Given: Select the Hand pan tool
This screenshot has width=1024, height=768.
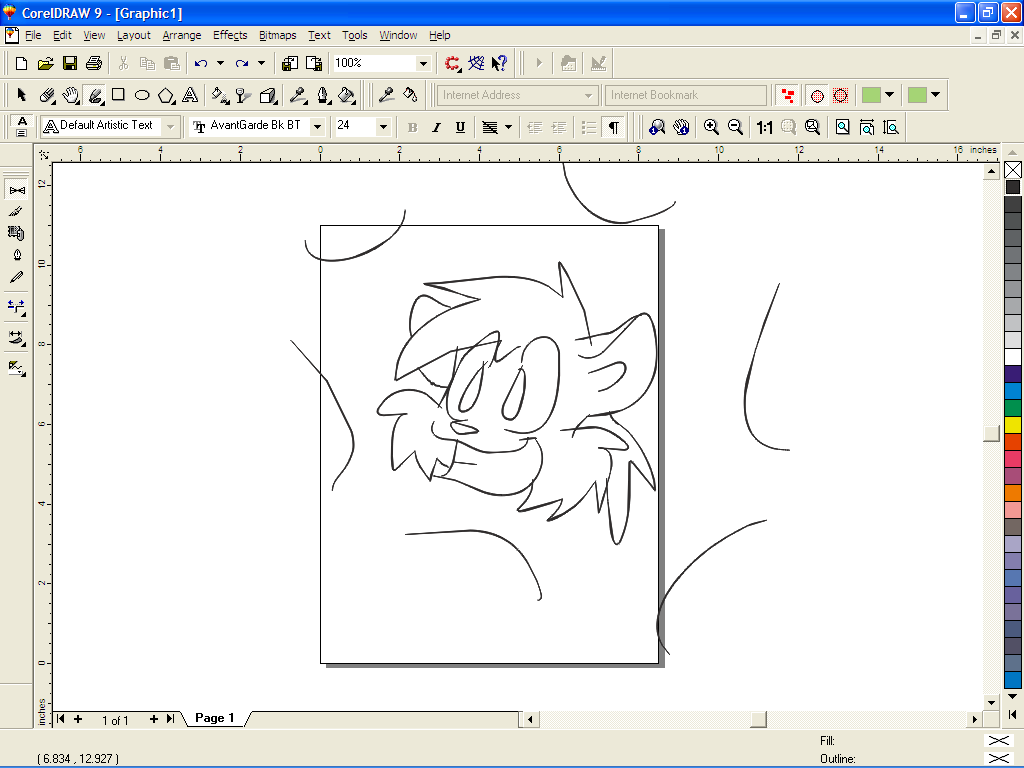Looking at the screenshot, I should point(71,95).
